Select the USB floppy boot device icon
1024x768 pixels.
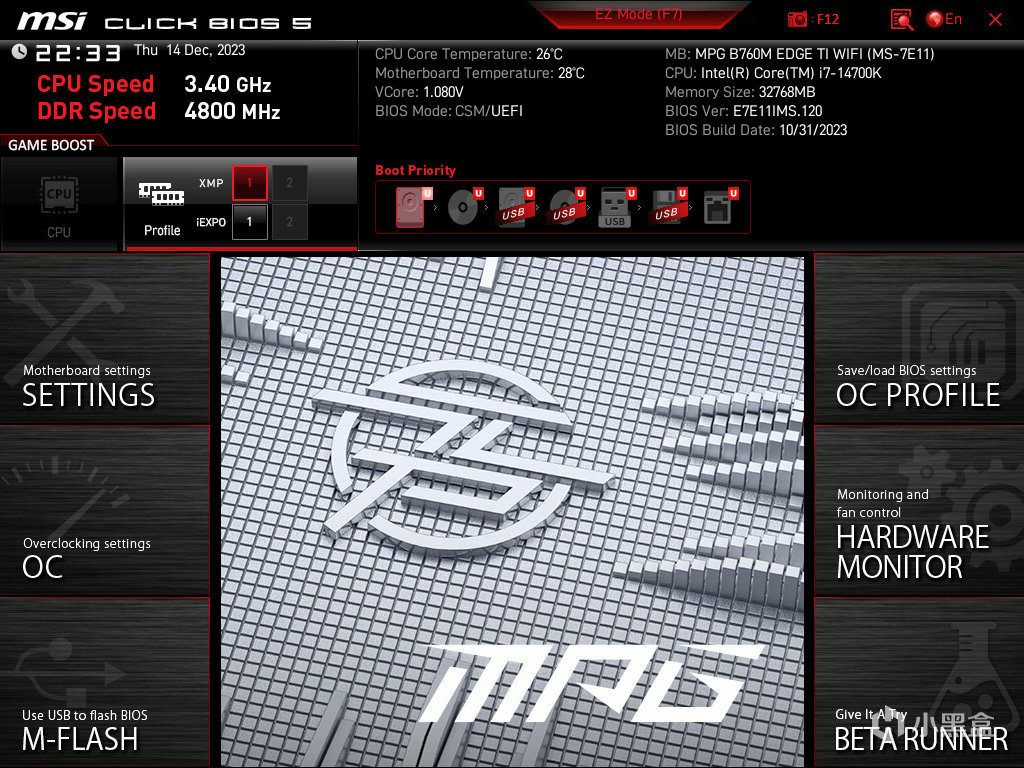pos(667,207)
